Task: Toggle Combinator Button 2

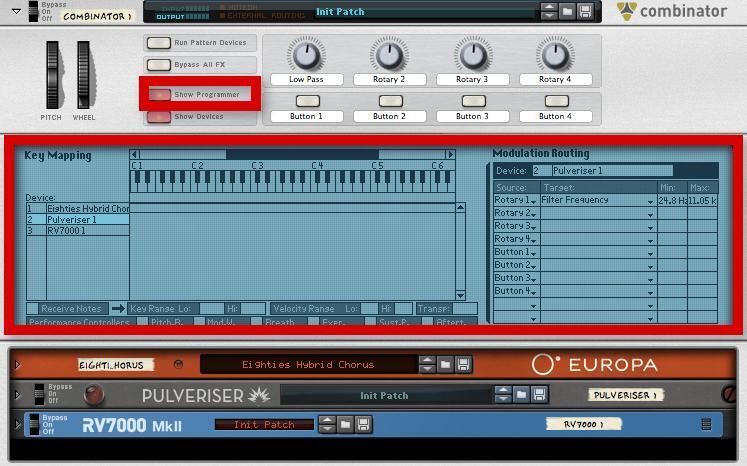Action: pos(391,101)
